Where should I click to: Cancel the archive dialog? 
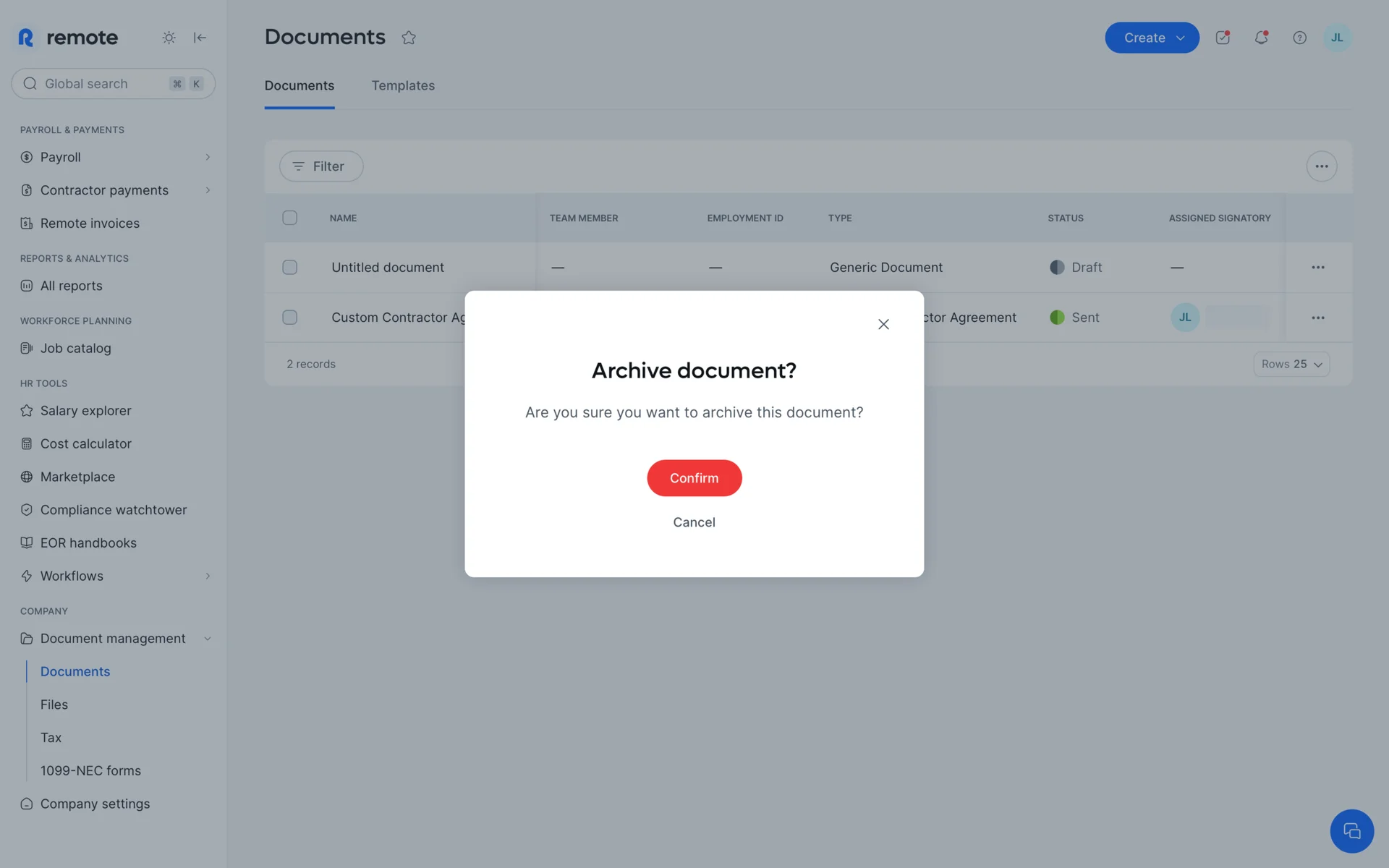694,522
